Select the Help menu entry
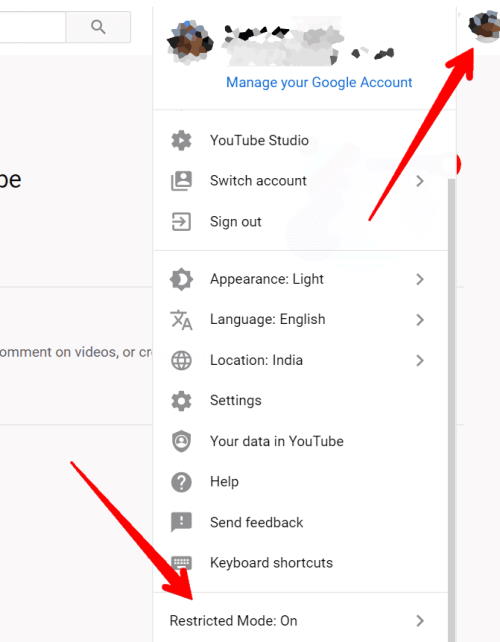 click(x=301, y=482)
